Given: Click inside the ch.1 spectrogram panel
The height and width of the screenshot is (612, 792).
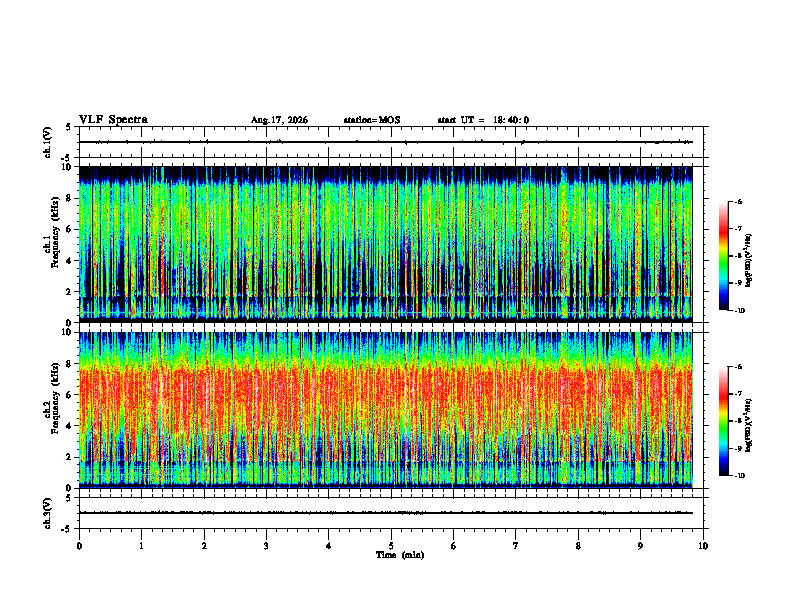Looking at the screenshot, I should pyautogui.click(x=385, y=244).
